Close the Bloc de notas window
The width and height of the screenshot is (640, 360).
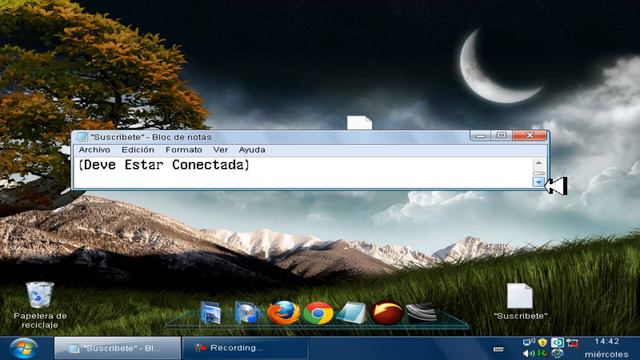pyautogui.click(x=529, y=135)
